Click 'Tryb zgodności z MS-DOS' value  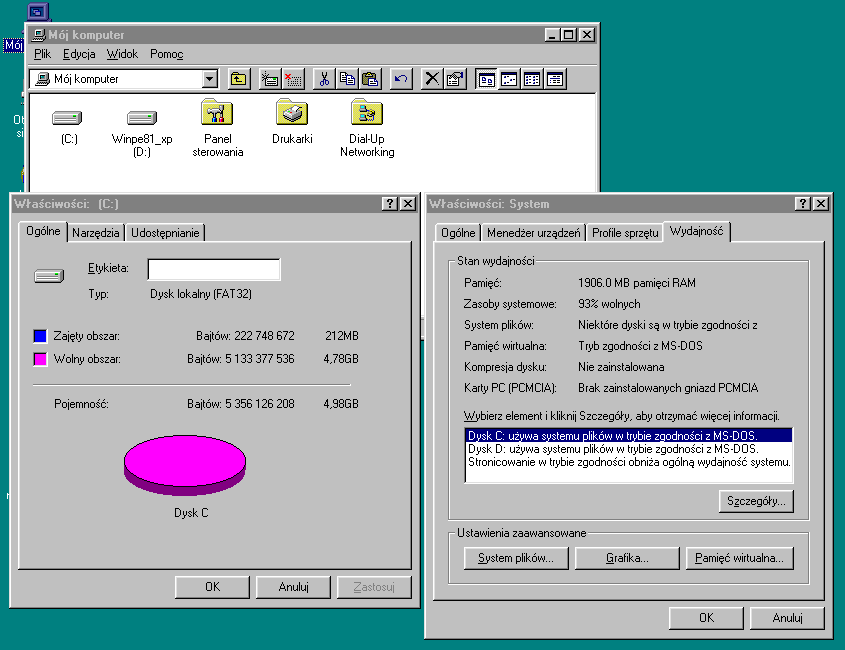pyautogui.click(x=640, y=346)
